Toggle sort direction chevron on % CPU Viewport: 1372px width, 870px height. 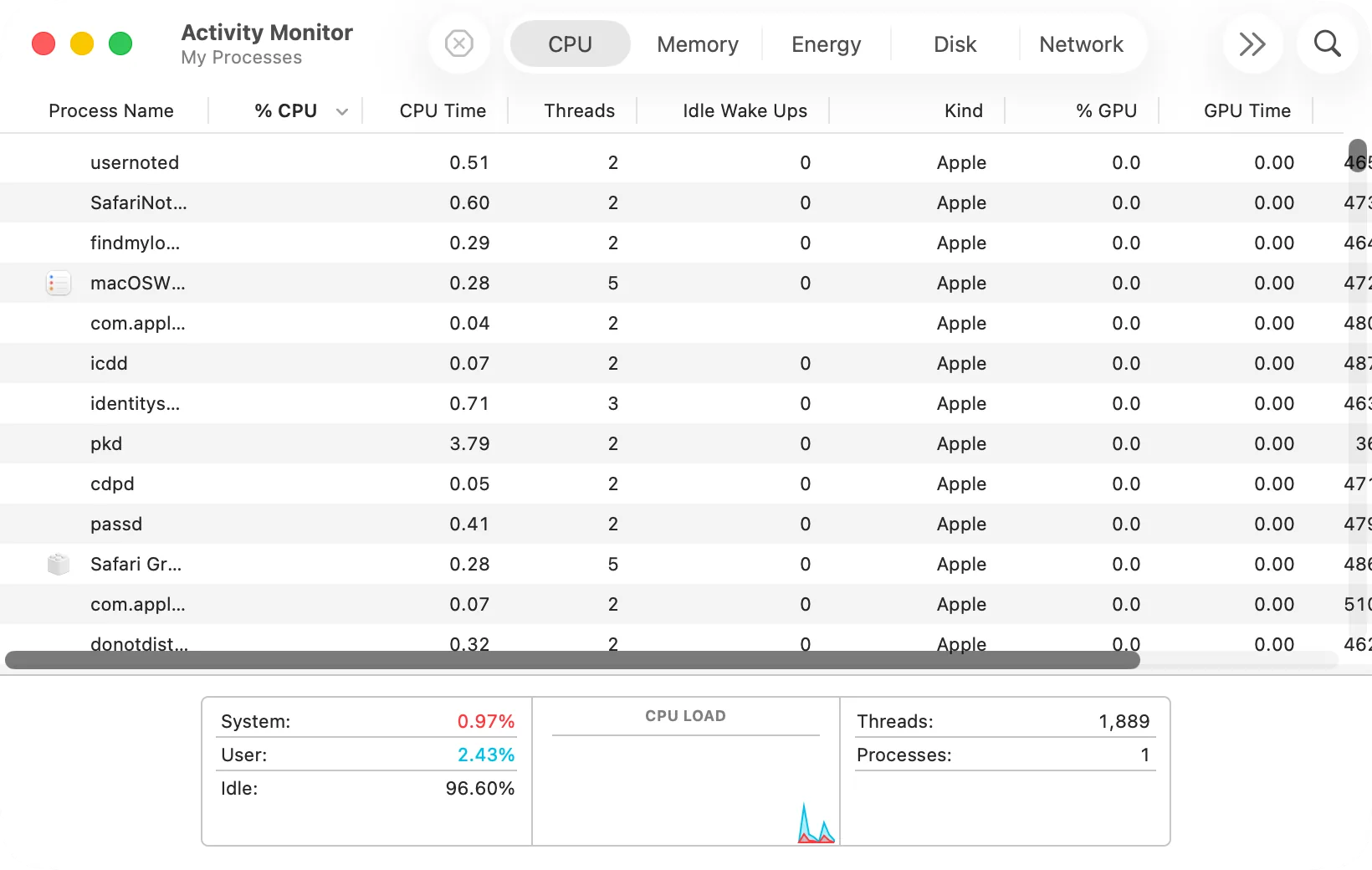click(342, 111)
